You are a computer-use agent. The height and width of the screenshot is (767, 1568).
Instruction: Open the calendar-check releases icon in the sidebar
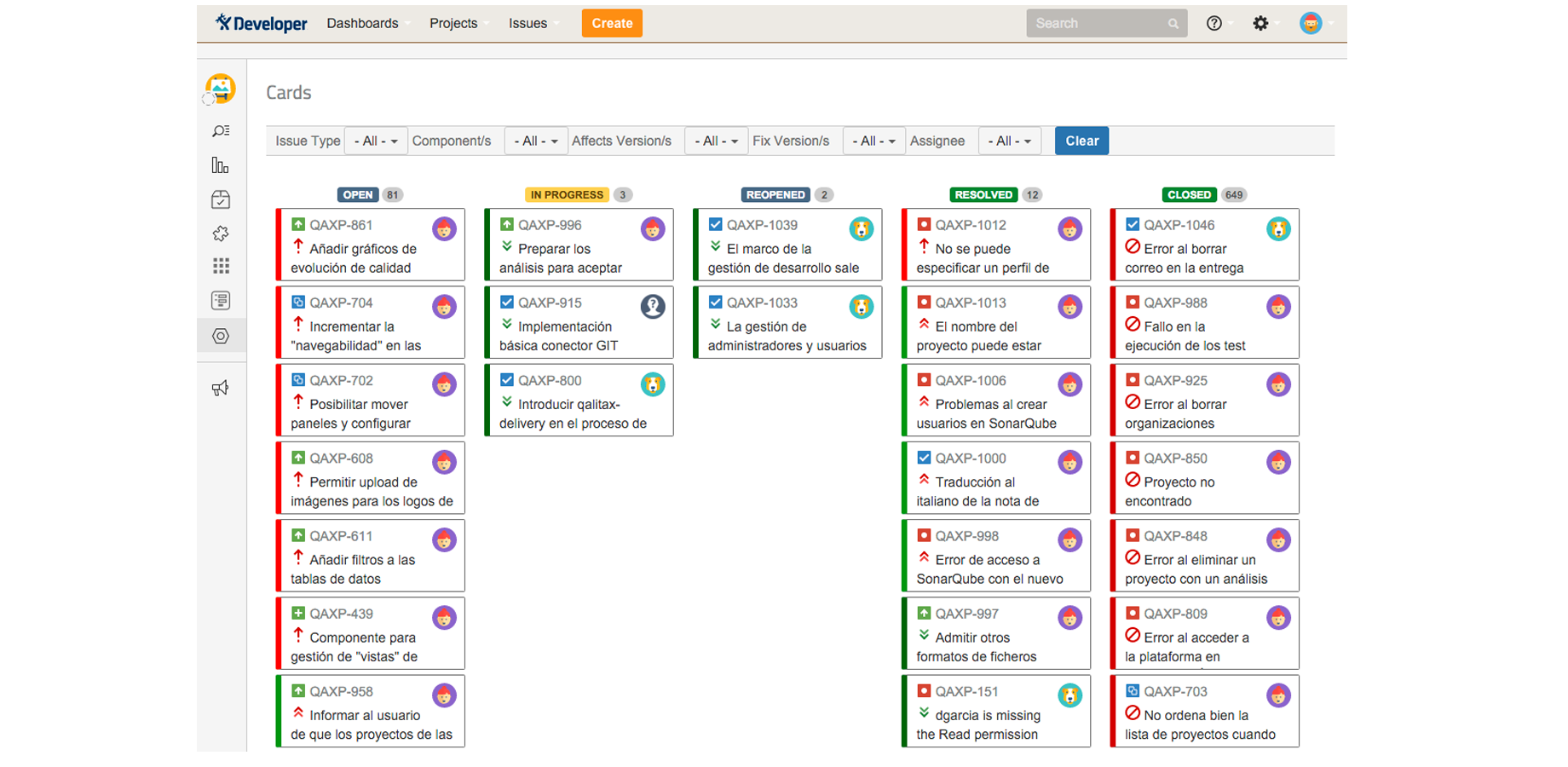pos(221,199)
